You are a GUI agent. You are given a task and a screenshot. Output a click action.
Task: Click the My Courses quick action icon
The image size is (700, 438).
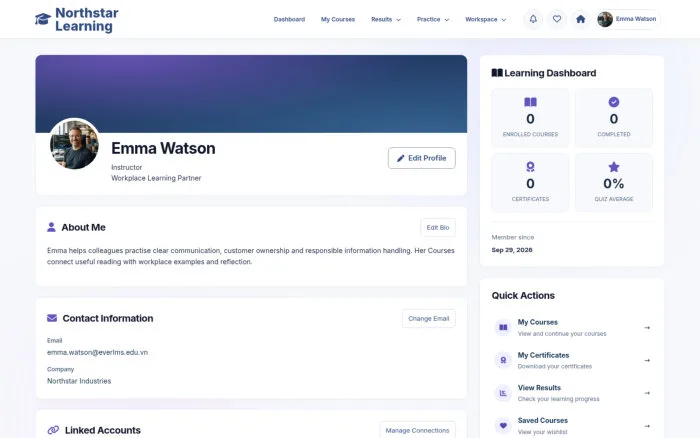(x=503, y=327)
